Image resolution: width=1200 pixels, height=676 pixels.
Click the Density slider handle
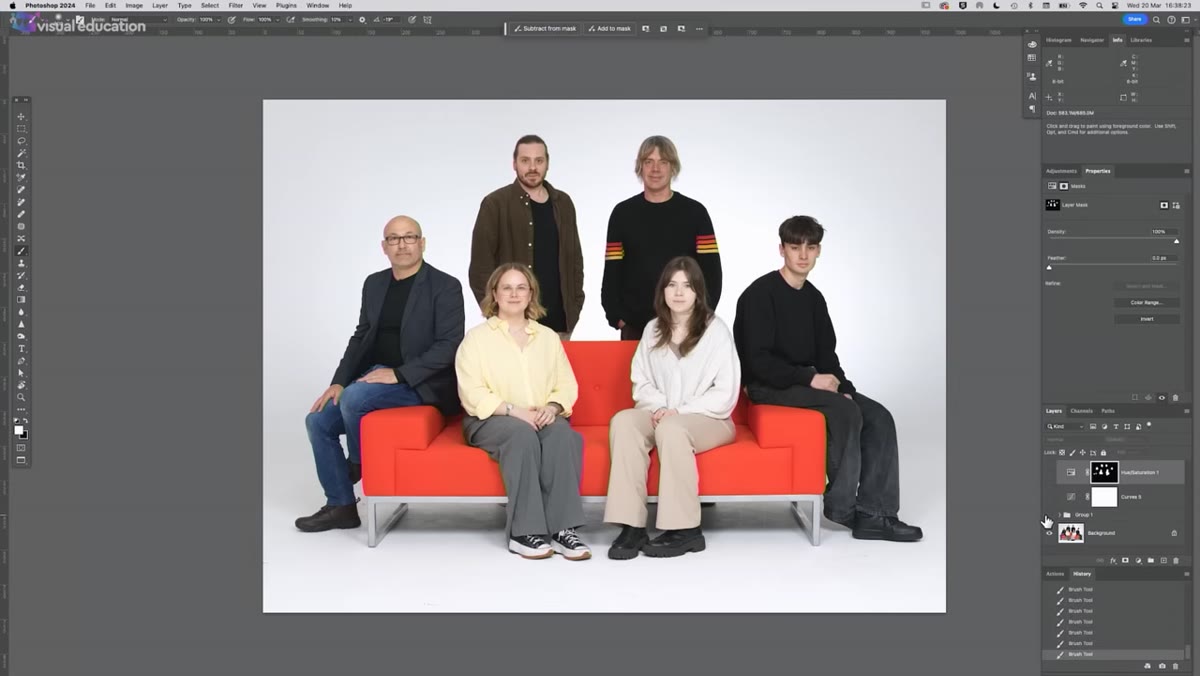(1176, 241)
